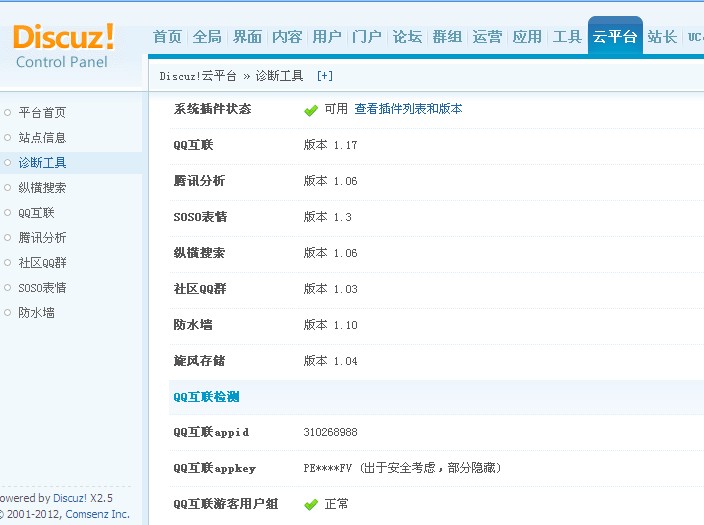Viewport: 704px width, 525px height.
Task: Open the 站长 tab
Action: [662, 37]
